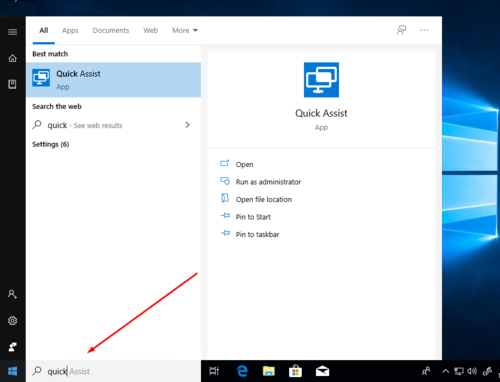Open the Notebook icon in sidebar
The width and height of the screenshot is (500, 382).
coord(12,84)
